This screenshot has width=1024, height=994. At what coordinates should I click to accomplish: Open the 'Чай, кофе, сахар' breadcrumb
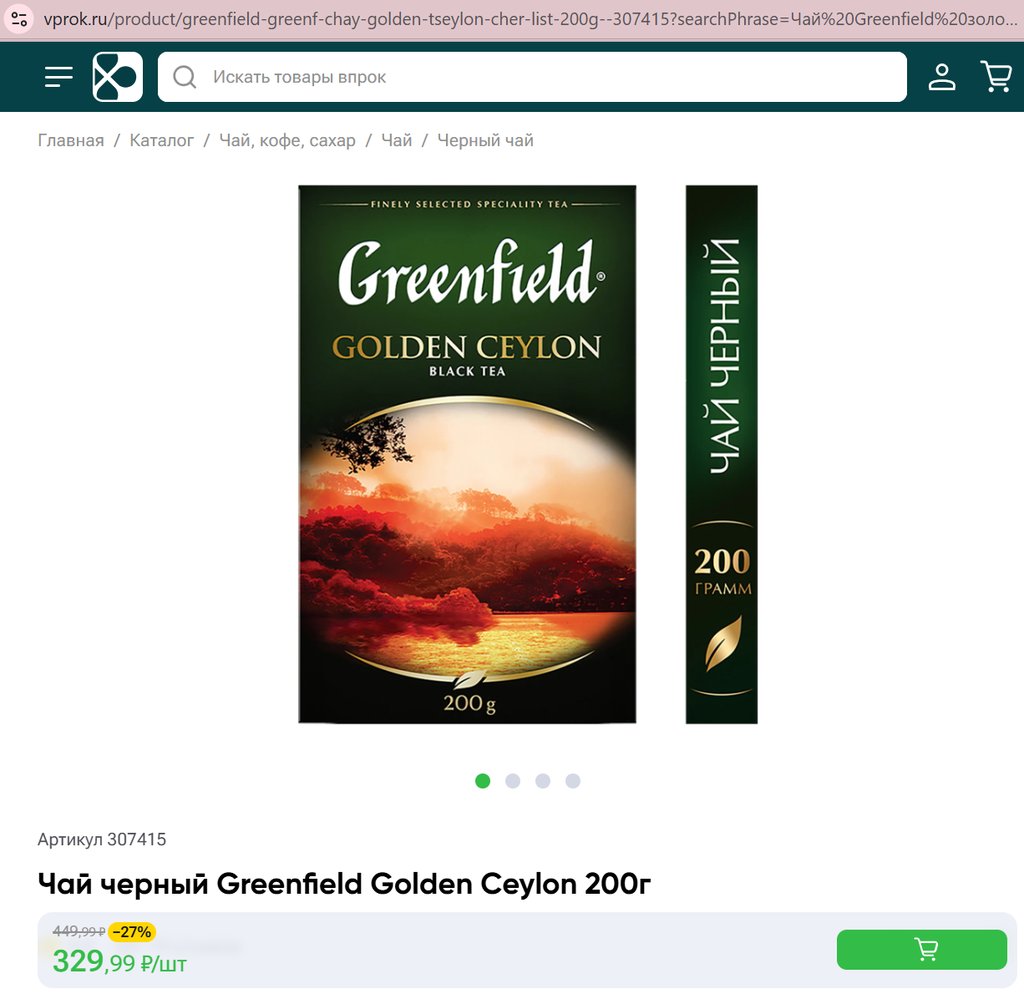[287, 140]
